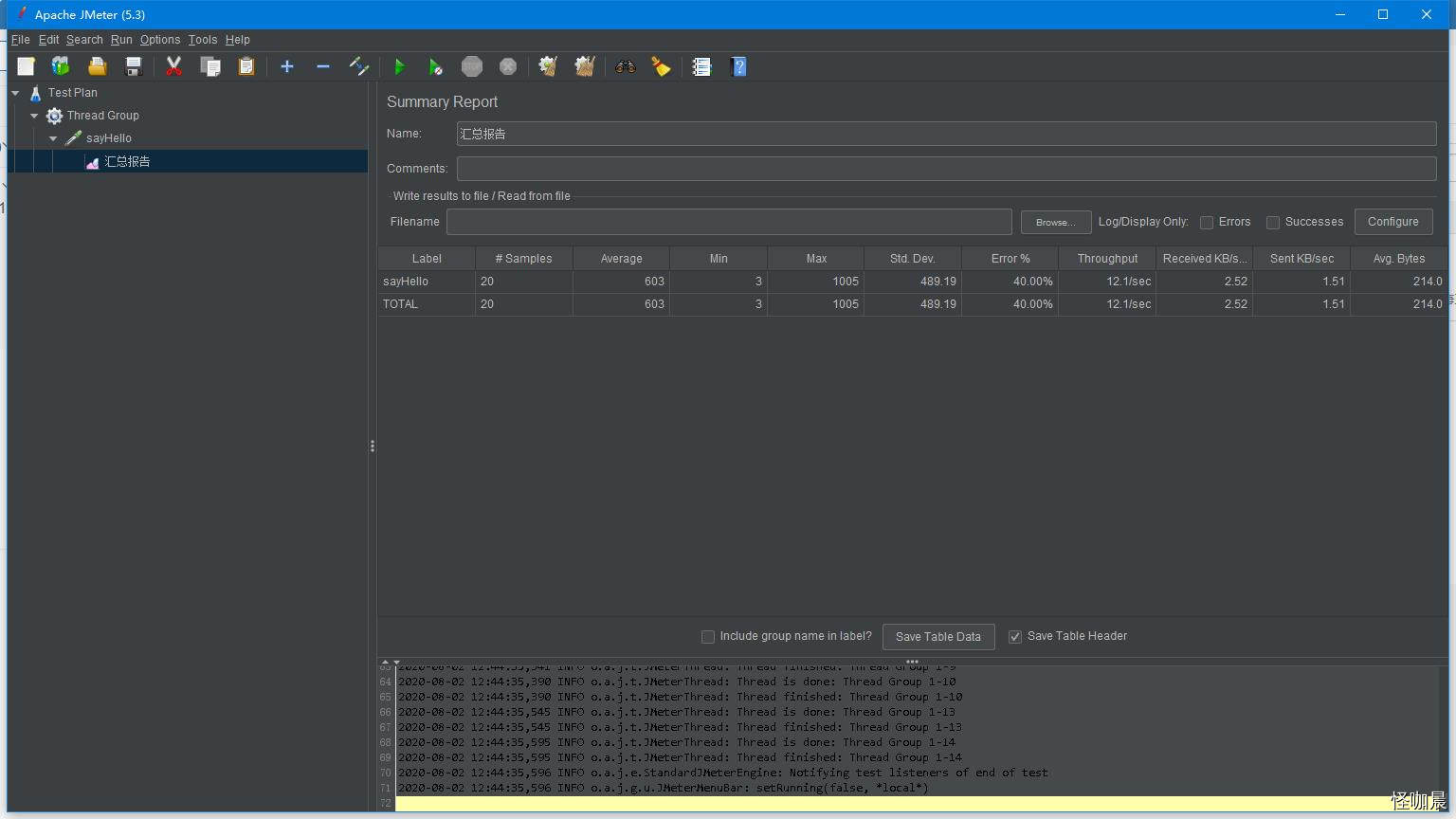Viewport: 1456px width, 819px height.
Task: Select the sayHello row label cell
Action: click(x=427, y=282)
